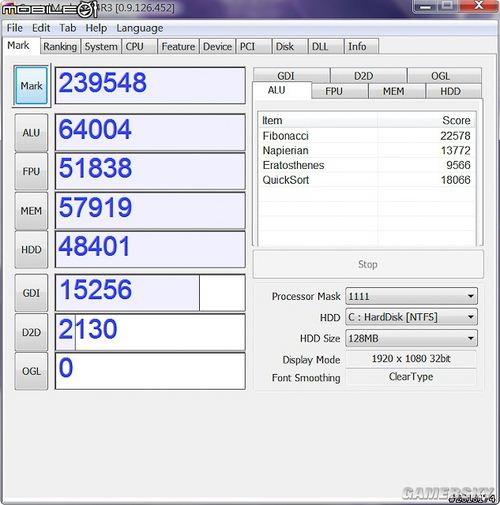Switch to the Ranking tab
The width and height of the screenshot is (500, 505).
click(60, 46)
